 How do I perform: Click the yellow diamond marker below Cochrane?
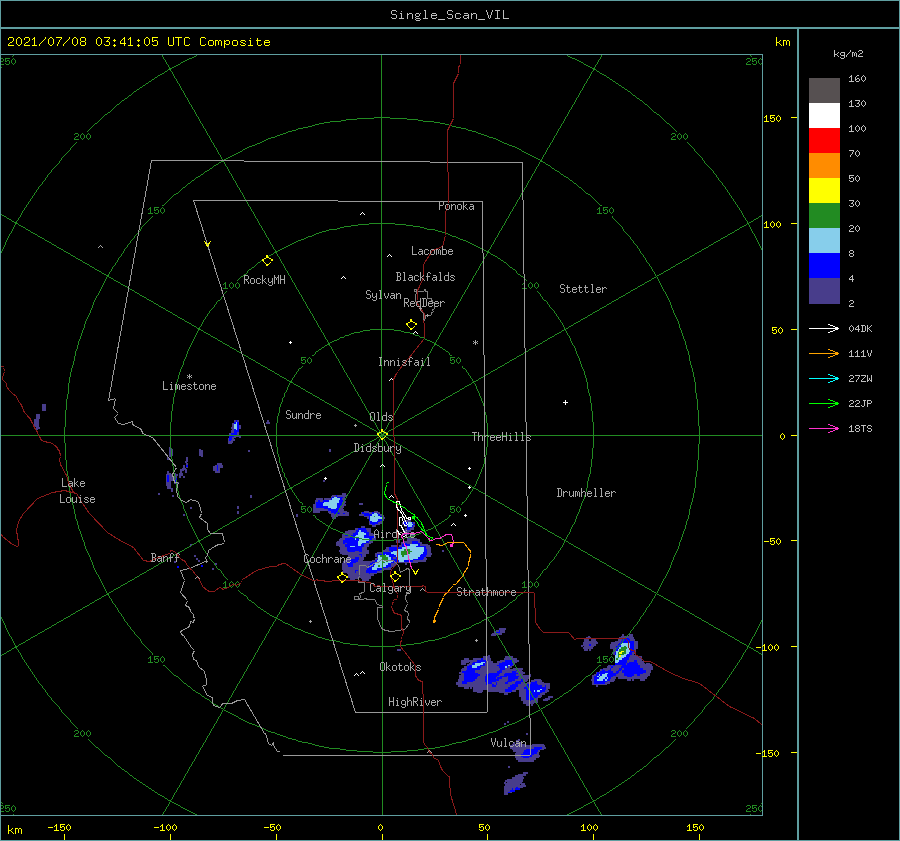coord(342,578)
